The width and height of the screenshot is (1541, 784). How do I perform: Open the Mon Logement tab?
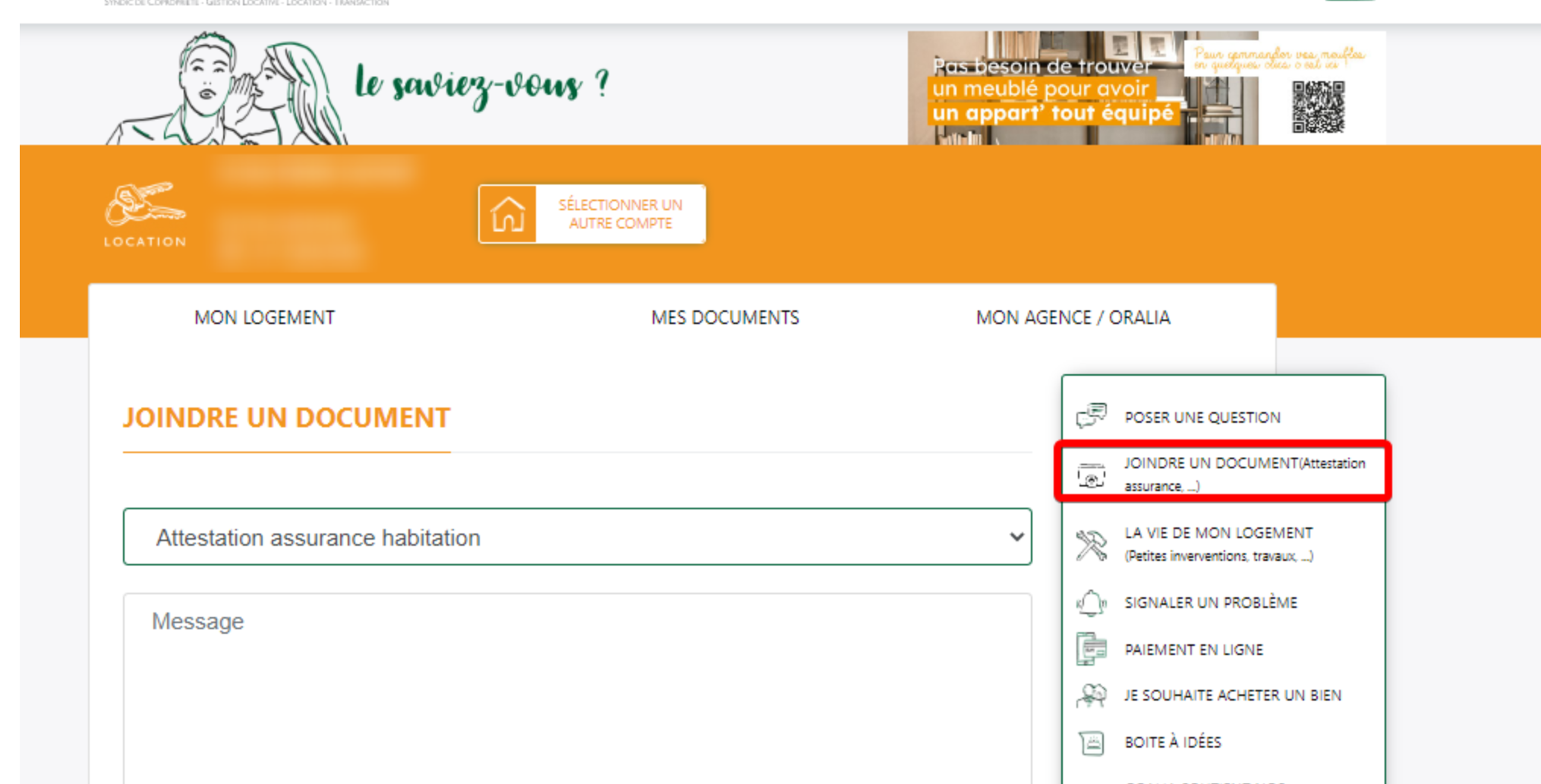pos(264,318)
